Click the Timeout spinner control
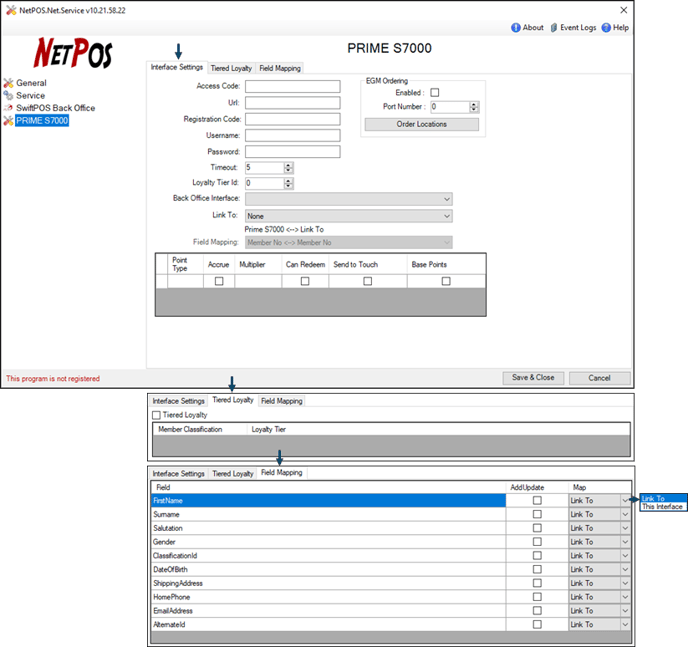The height and width of the screenshot is (647, 688). click(288, 168)
